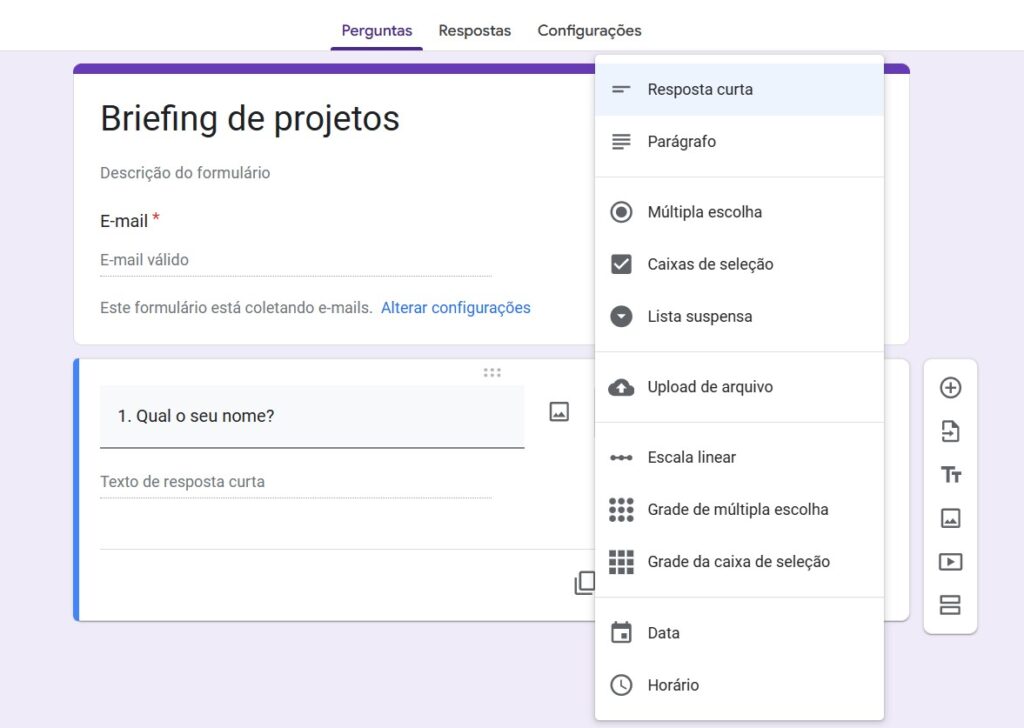
Task: Switch to the Respostas tab
Action: tap(474, 31)
